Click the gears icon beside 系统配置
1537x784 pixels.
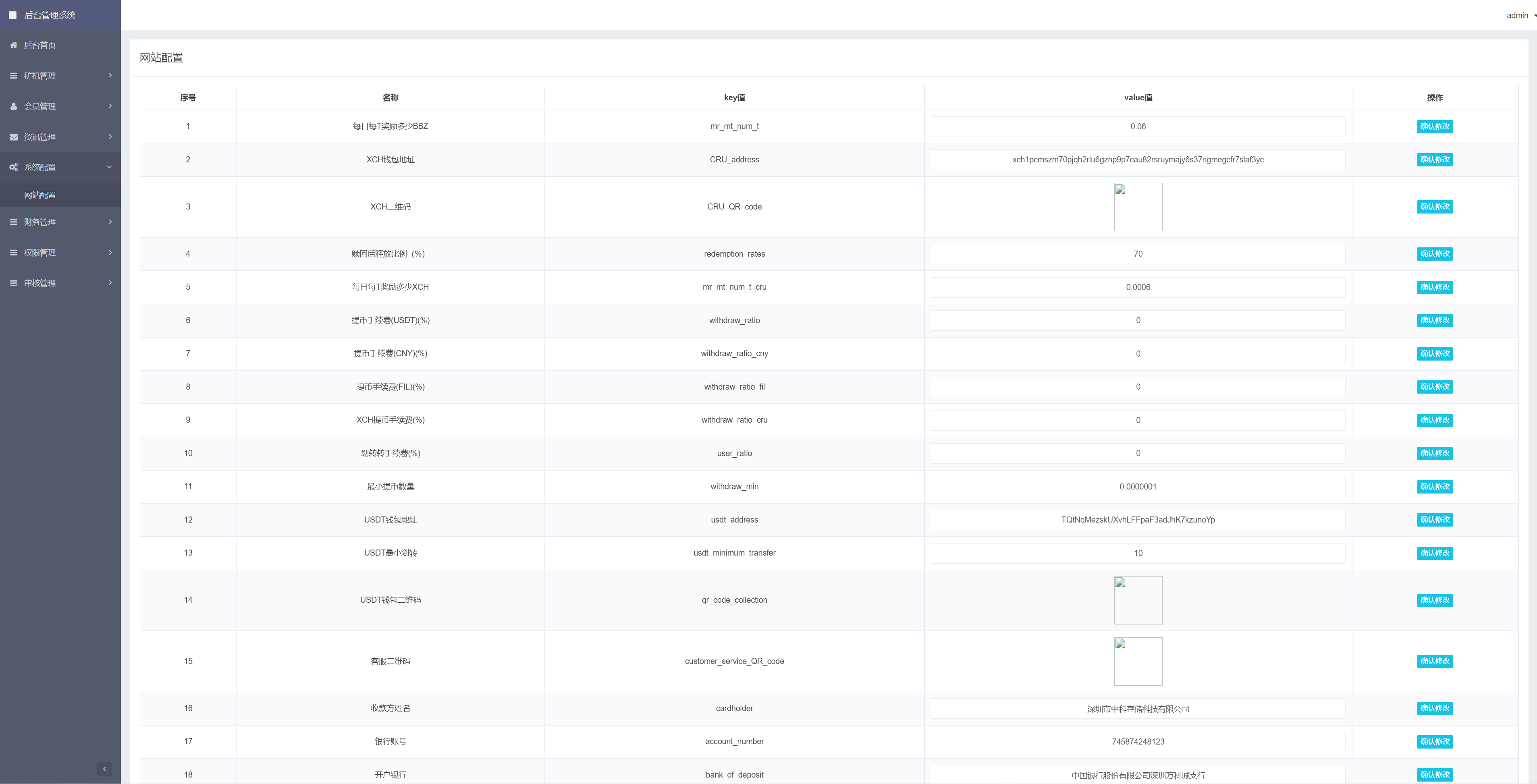tap(13, 168)
